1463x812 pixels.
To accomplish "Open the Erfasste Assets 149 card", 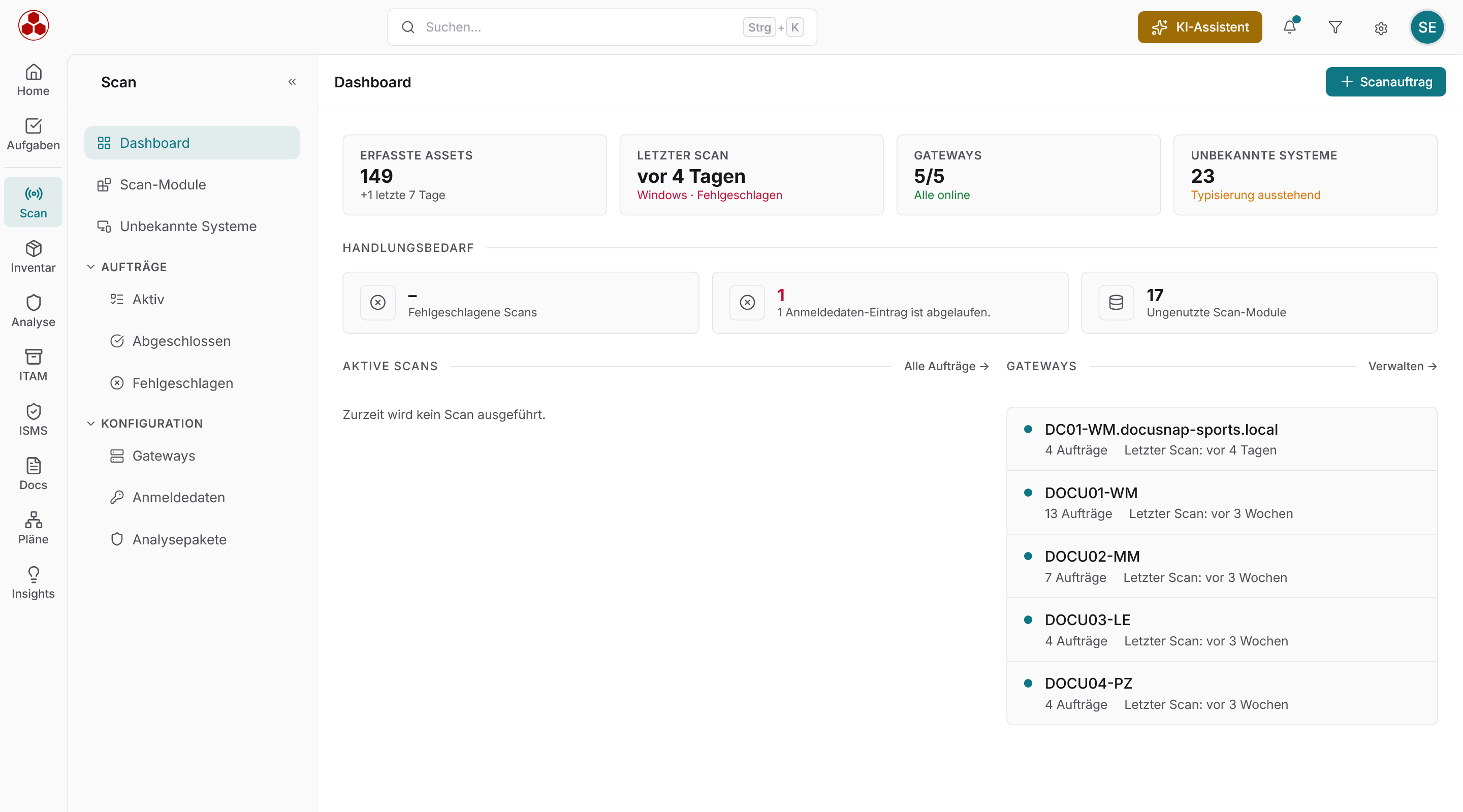I will pyautogui.click(x=474, y=175).
